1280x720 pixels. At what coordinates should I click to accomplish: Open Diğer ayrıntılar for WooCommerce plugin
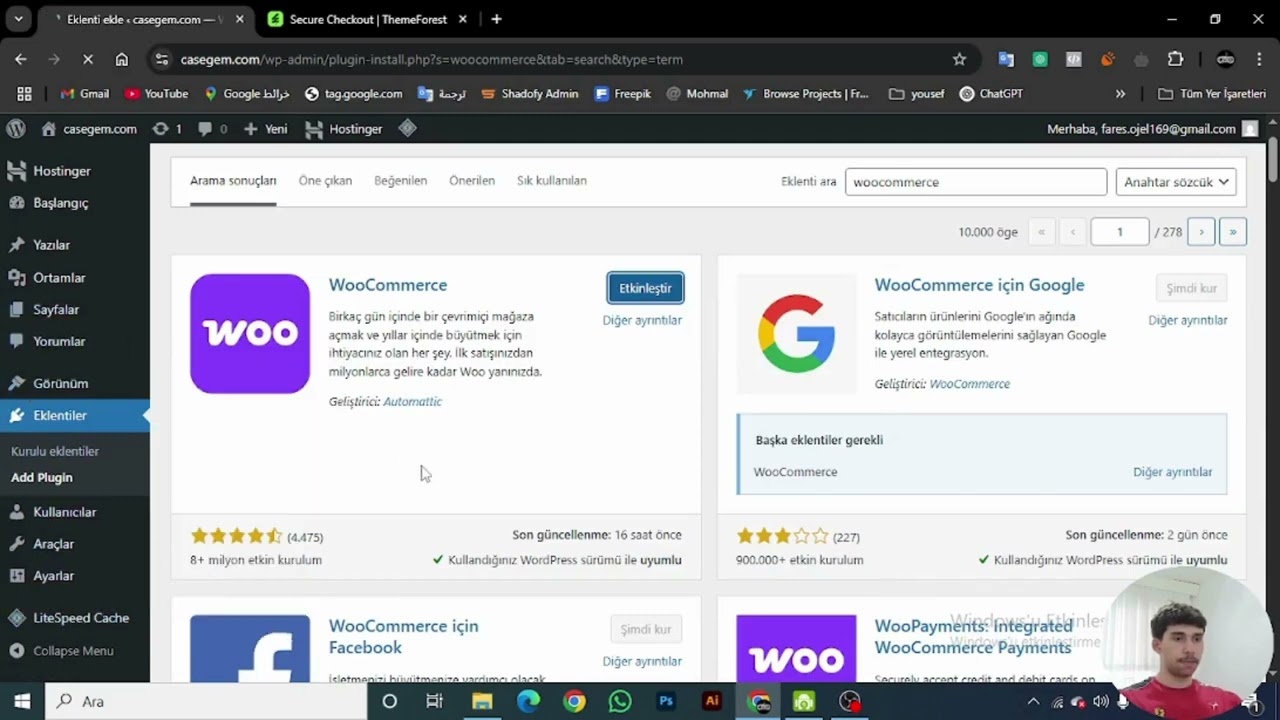(642, 320)
